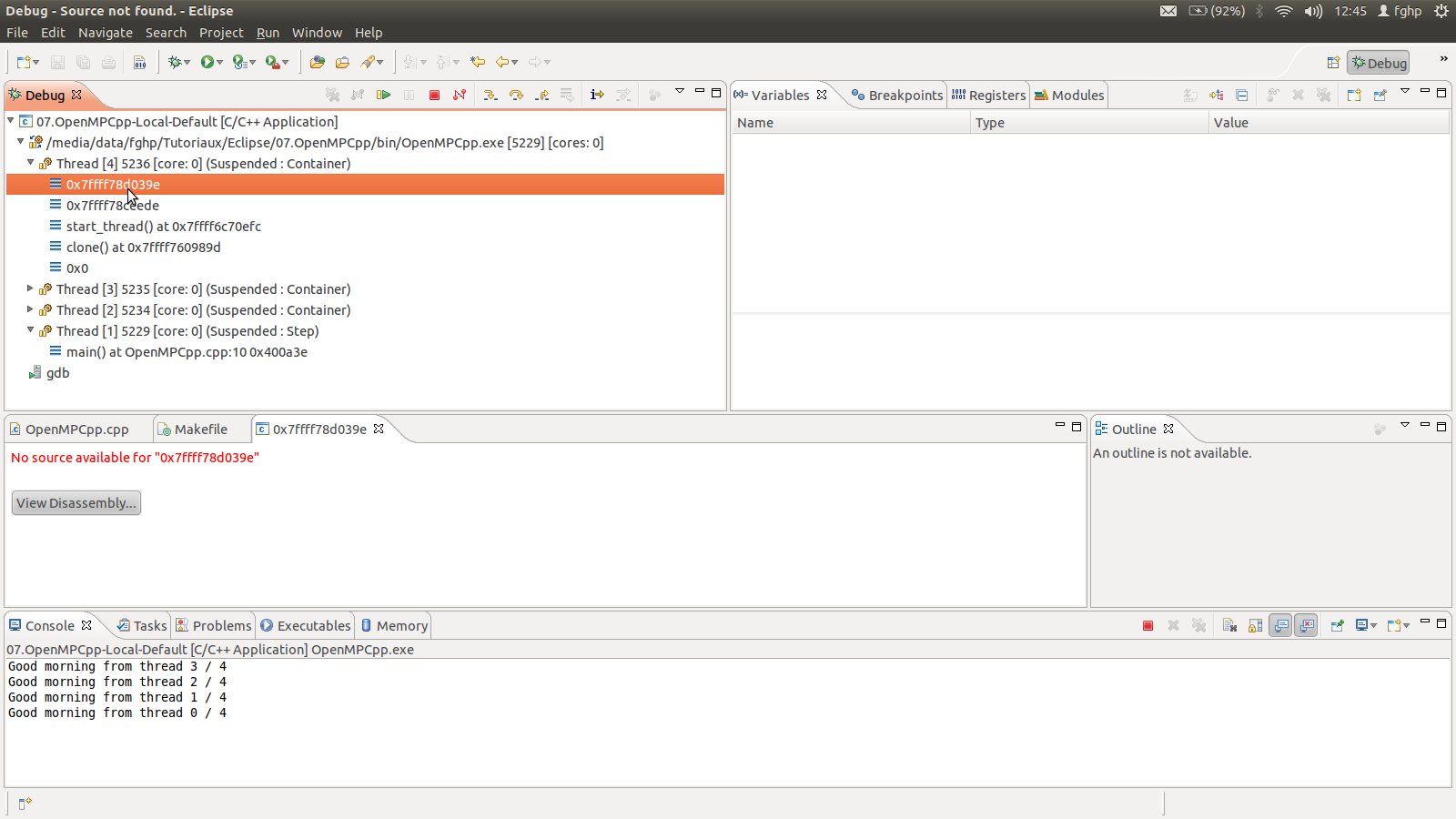
Task: Click the Step Into icon
Action: [x=490, y=95]
